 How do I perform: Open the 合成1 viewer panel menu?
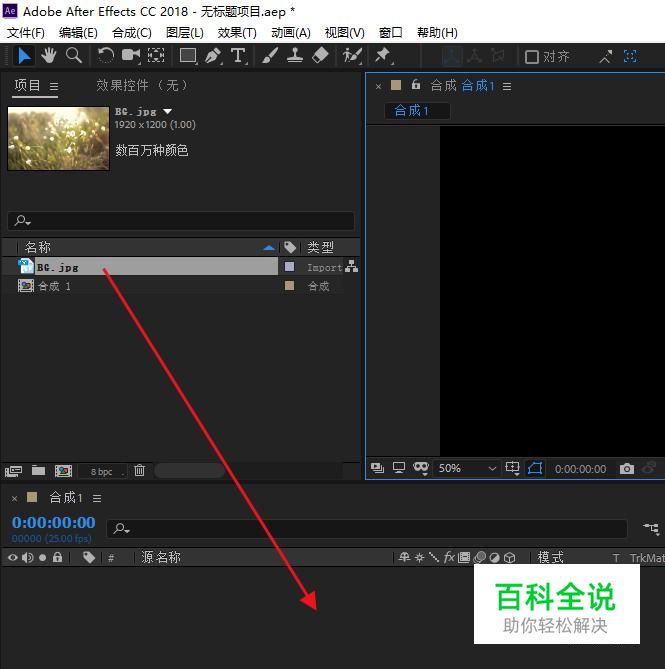pyautogui.click(x=507, y=87)
